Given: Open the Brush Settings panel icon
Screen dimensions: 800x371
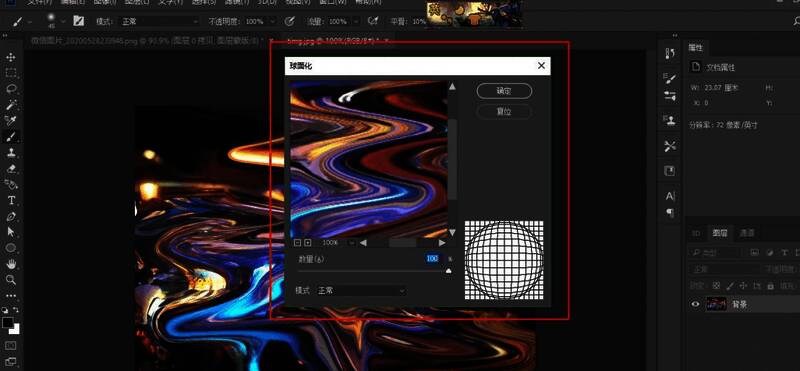Looking at the screenshot, I should [670, 79].
